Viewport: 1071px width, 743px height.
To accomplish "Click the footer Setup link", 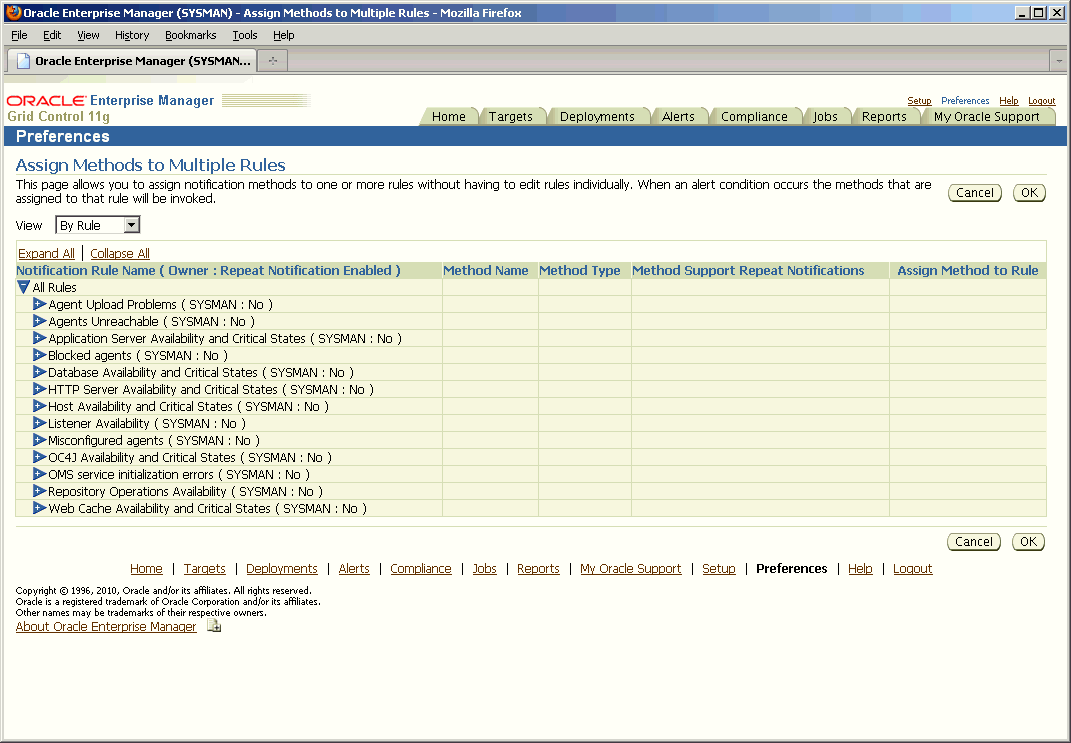I will pos(719,568).
